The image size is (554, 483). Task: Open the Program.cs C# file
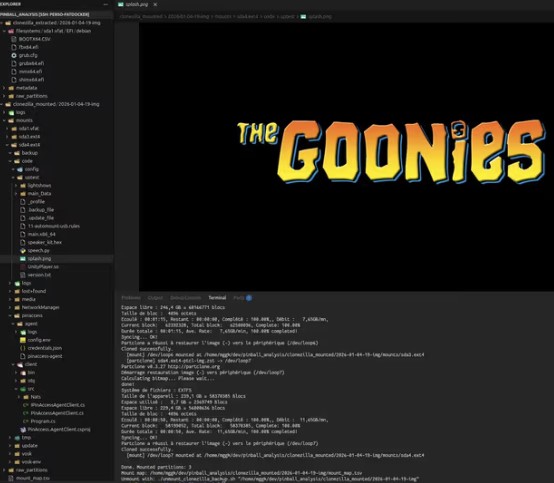[x=42, y=421]
